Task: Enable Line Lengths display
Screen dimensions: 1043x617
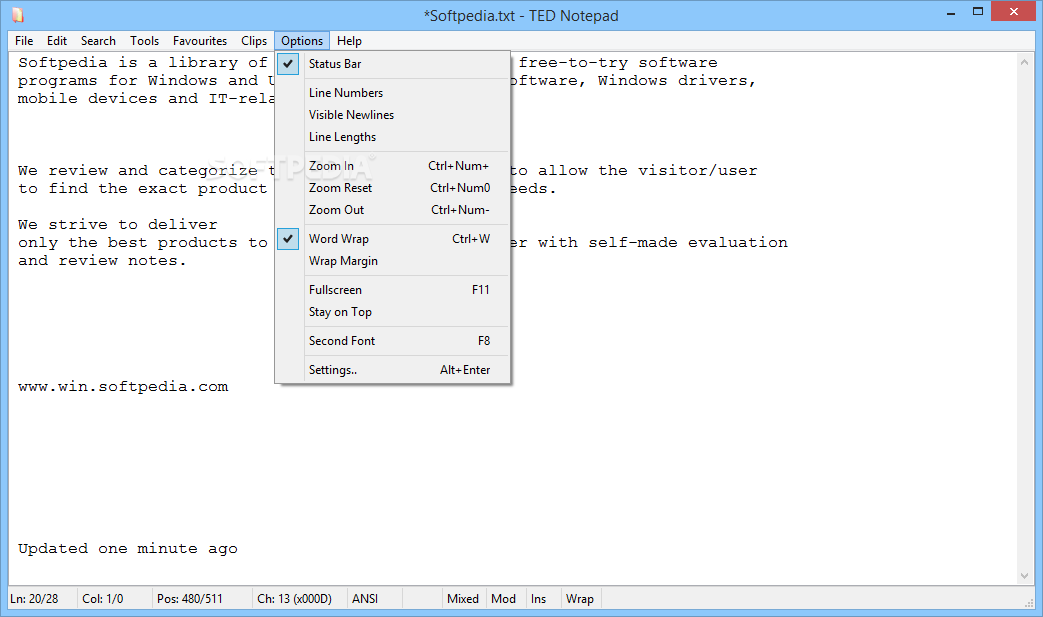Action: click(x=392, y=136)
